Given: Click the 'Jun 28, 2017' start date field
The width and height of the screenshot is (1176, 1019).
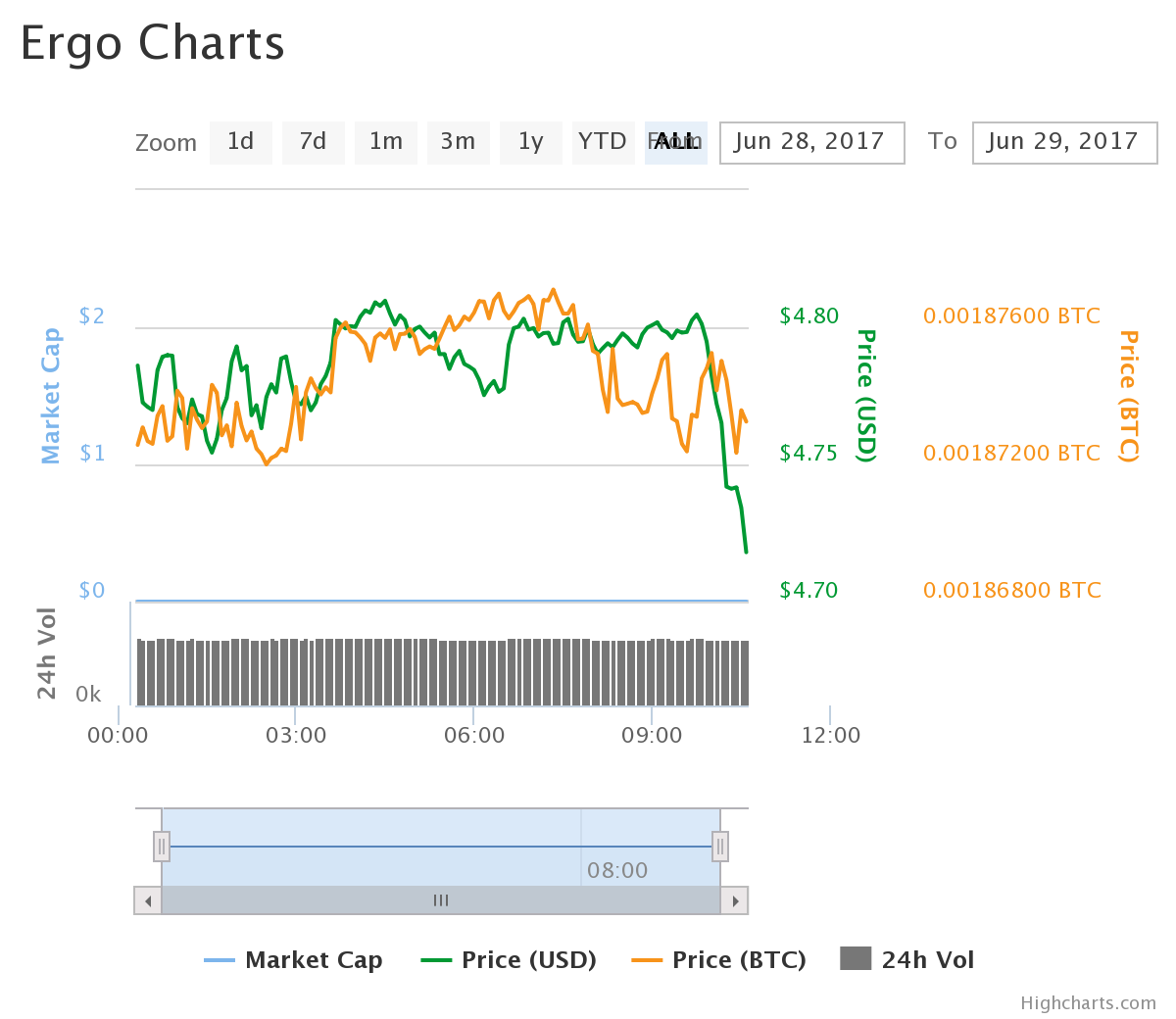Looking at the screenshot, I should pos(811,142).
